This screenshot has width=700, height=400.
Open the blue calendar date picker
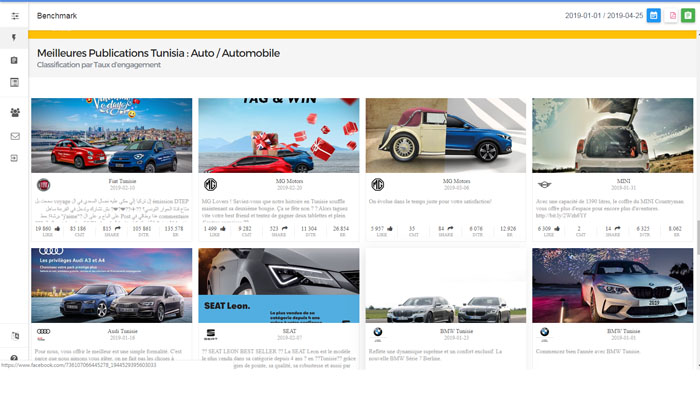[x=653, y=16]
